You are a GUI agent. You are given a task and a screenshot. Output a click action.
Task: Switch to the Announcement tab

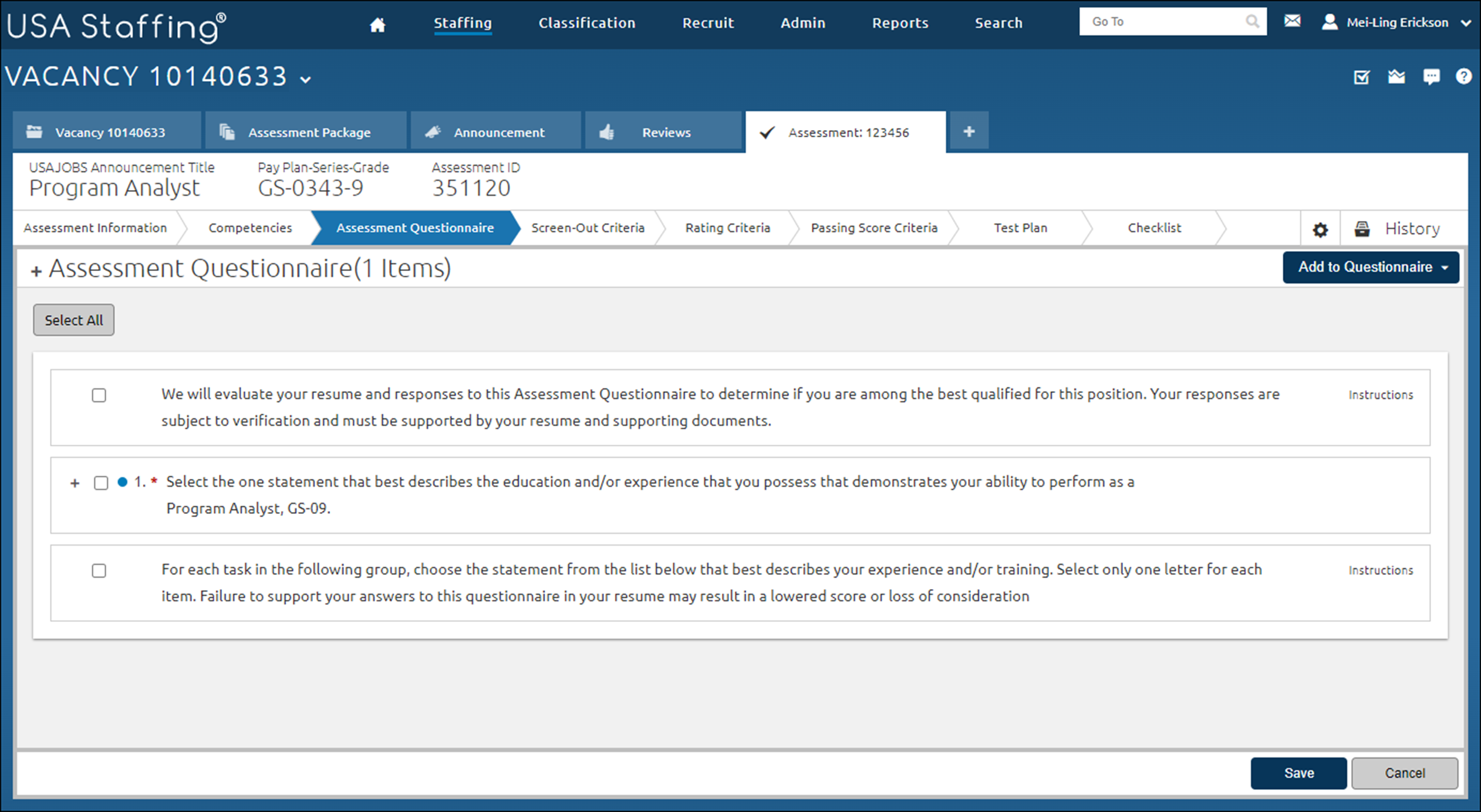495,131
